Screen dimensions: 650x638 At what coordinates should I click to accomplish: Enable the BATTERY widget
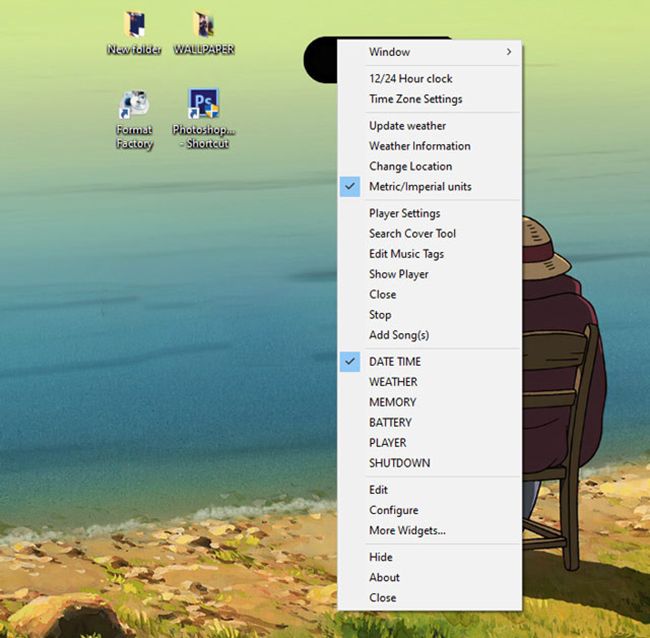[429, 422]
